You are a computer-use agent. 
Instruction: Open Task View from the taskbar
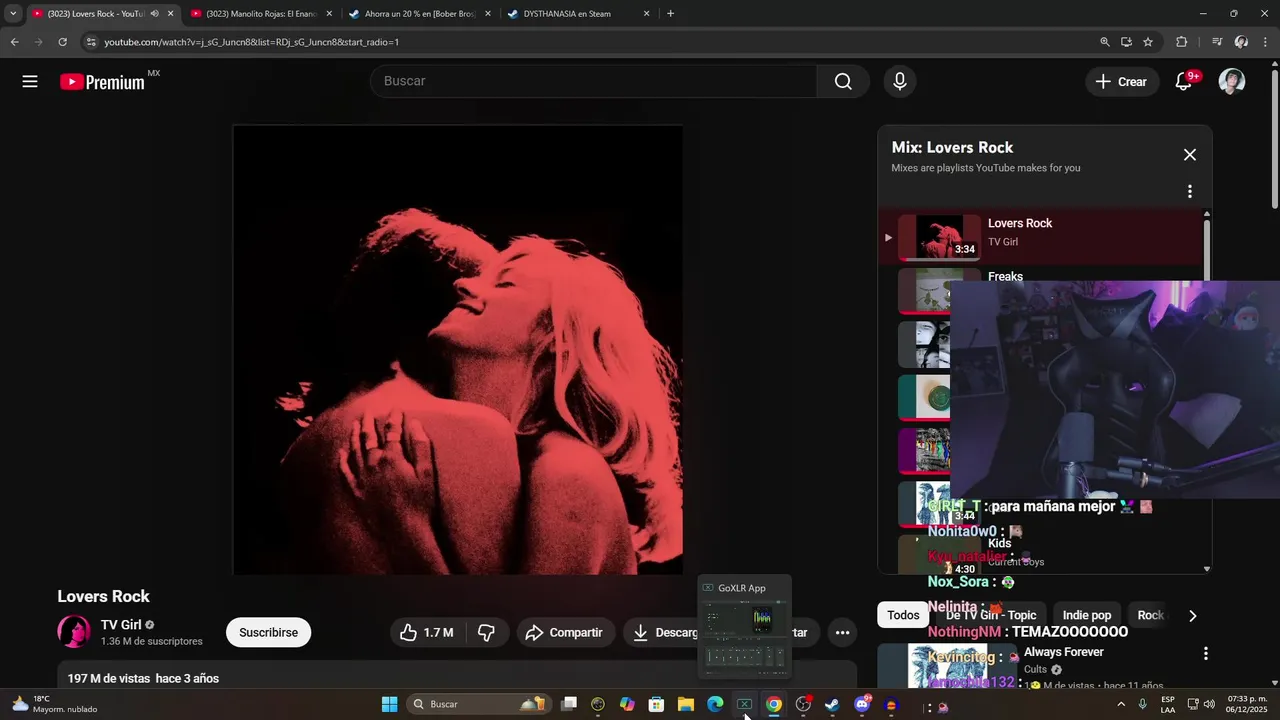[x=569, y=705]
